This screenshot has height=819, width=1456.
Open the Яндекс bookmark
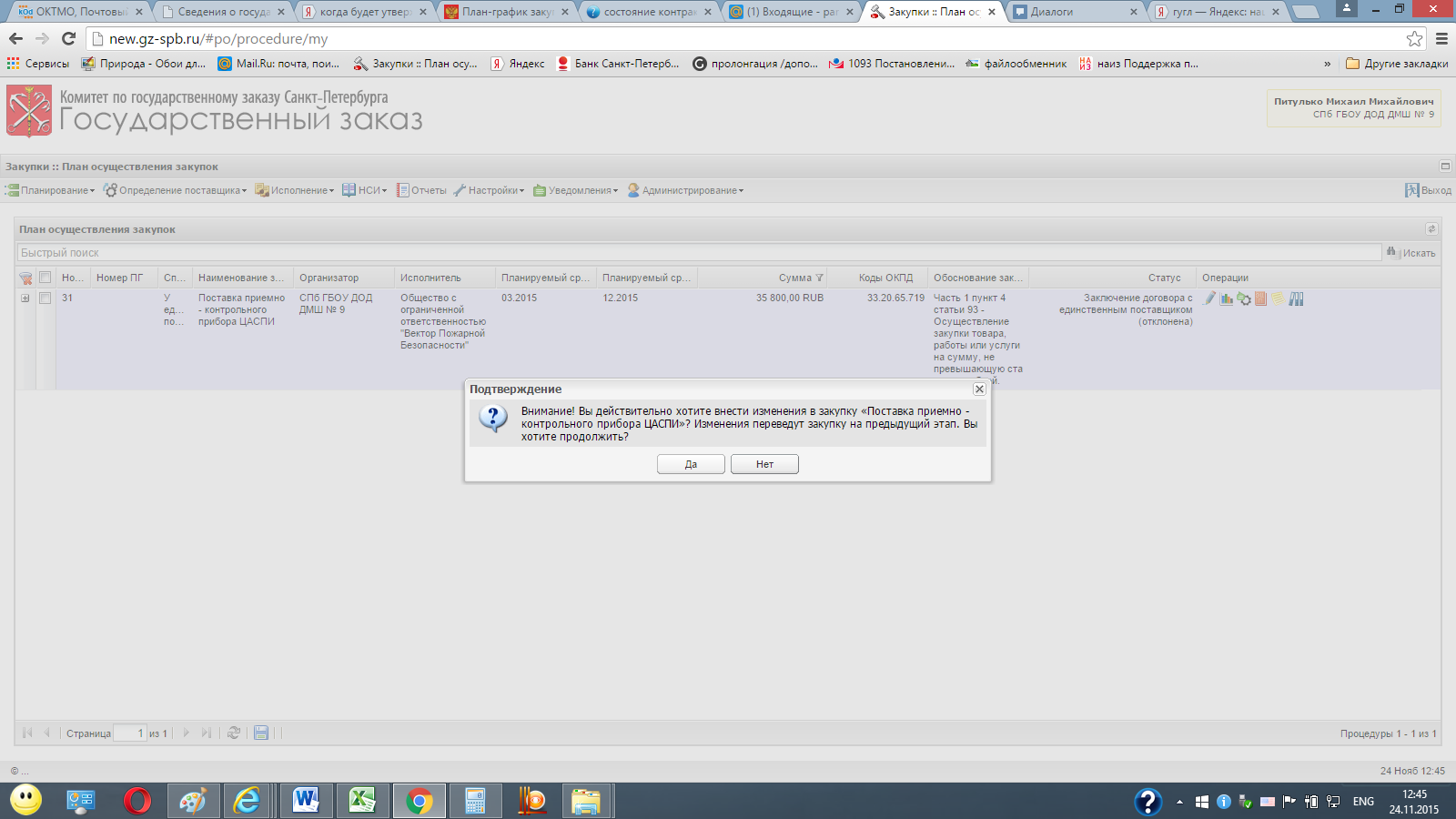[518, 64]
